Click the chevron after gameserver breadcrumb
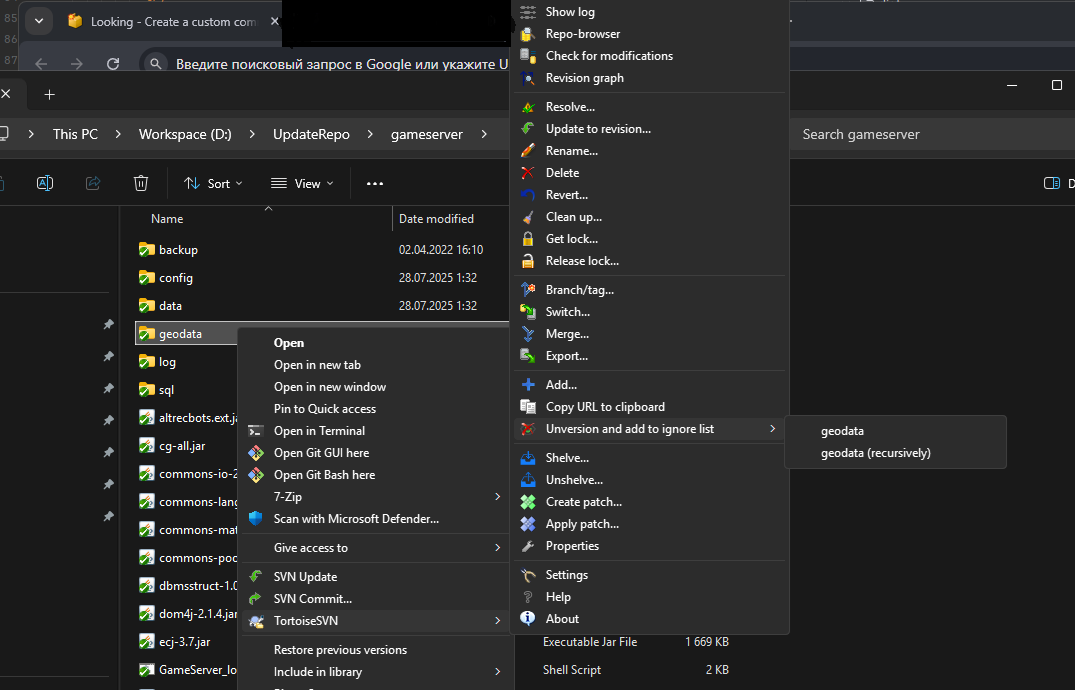1075x690 pixels. (484, 134)
